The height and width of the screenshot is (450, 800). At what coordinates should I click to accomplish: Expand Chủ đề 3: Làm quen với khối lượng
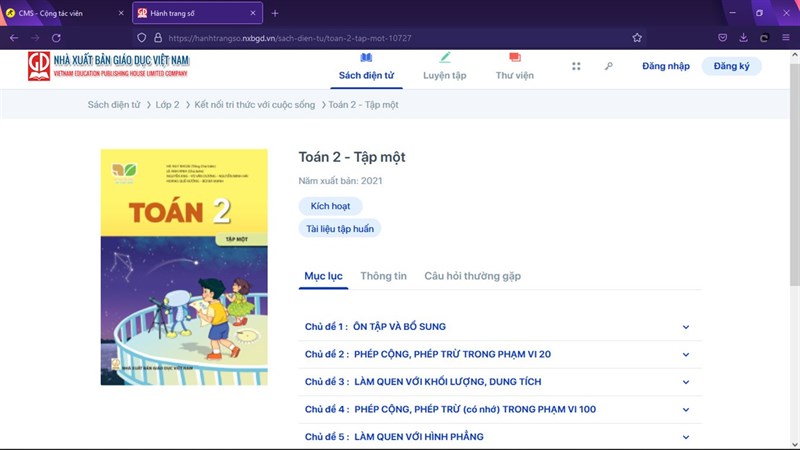pos(686,382)
